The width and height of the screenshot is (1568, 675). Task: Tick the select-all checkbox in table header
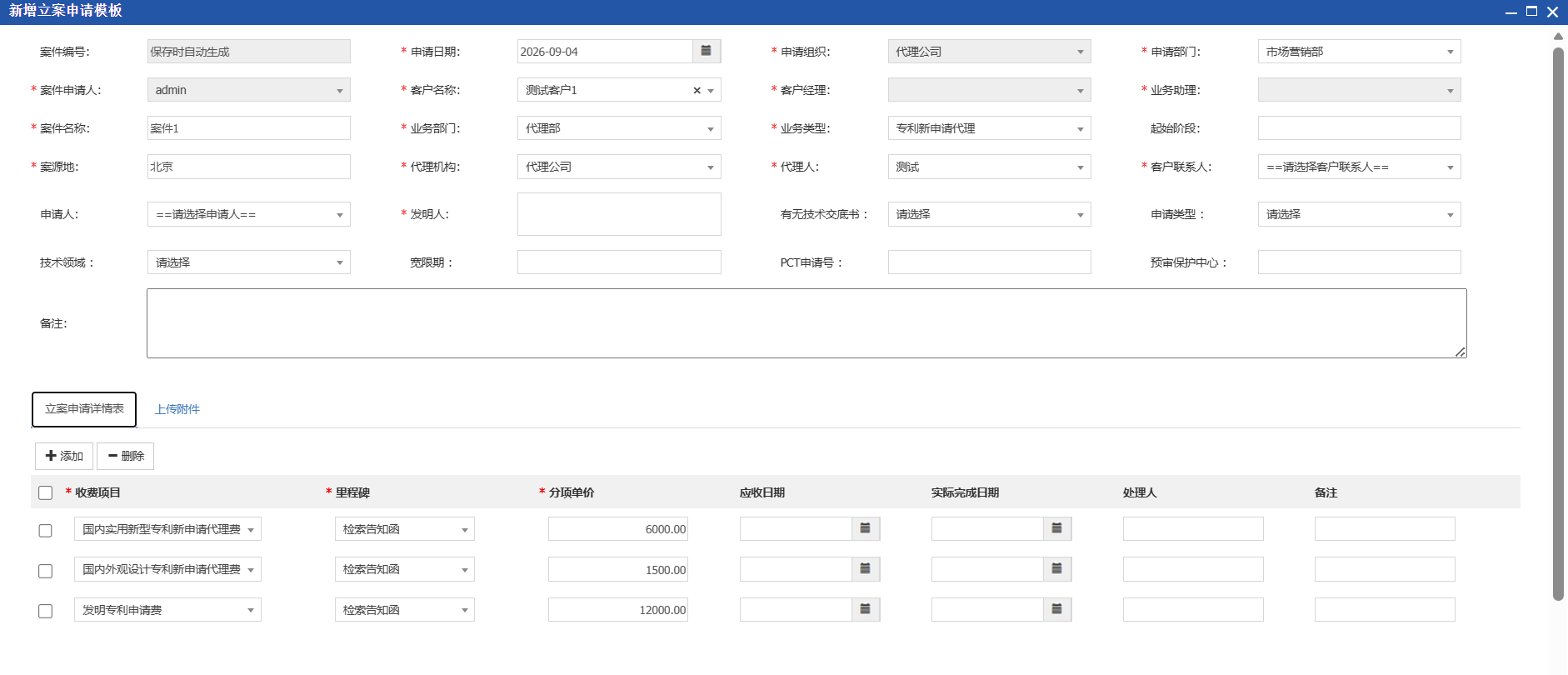pyautogui.click(x=46, y=493)
